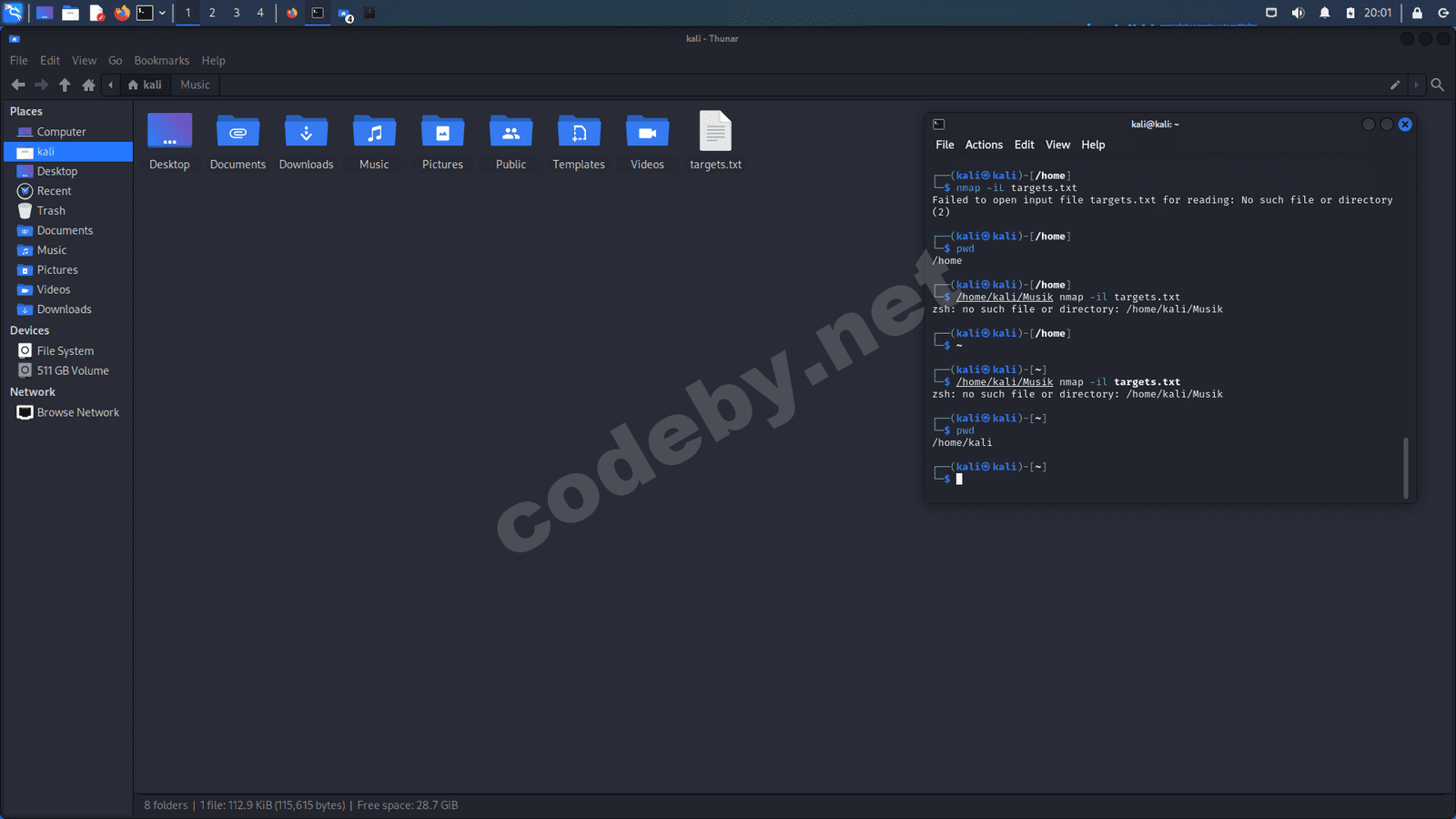
Task: Open the search magnifier in Thunar
Action: click(x=1438, y=85)
